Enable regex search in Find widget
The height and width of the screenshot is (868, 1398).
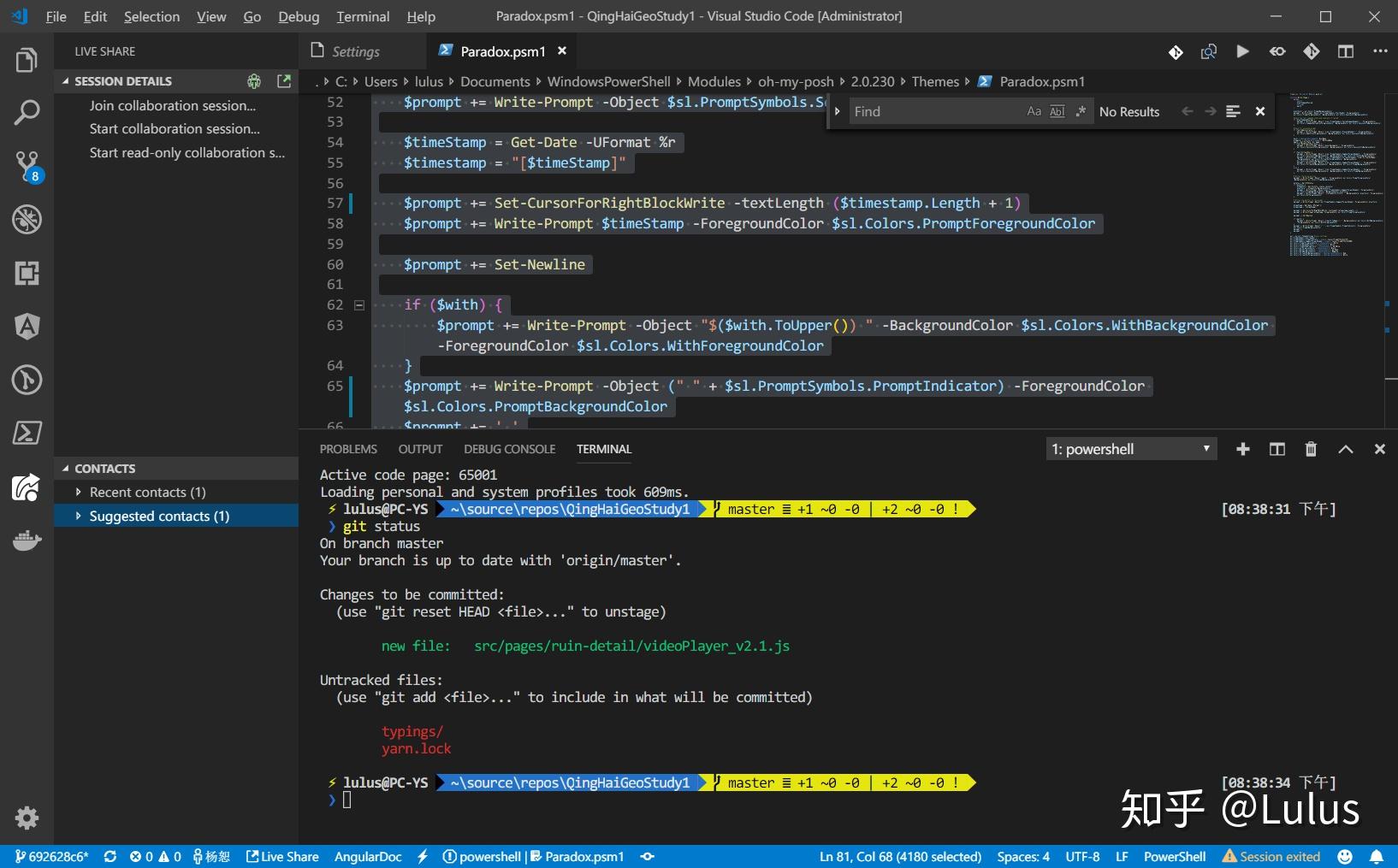coord(1081,111)
